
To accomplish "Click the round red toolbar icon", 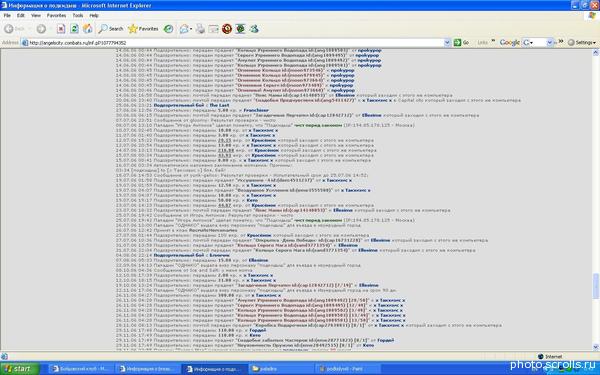I will 227,29.
